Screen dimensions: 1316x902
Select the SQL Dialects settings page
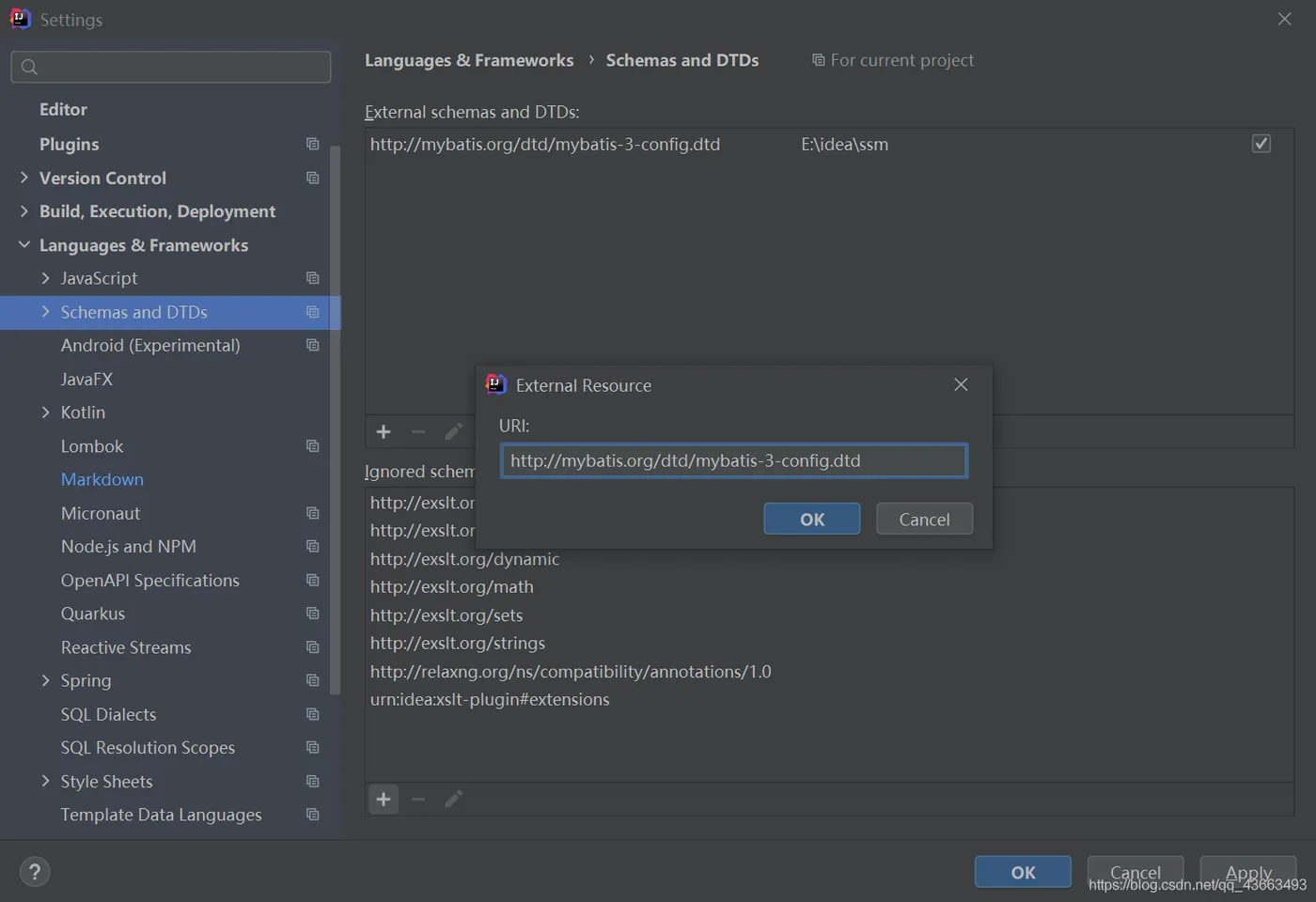coord(109,714)
